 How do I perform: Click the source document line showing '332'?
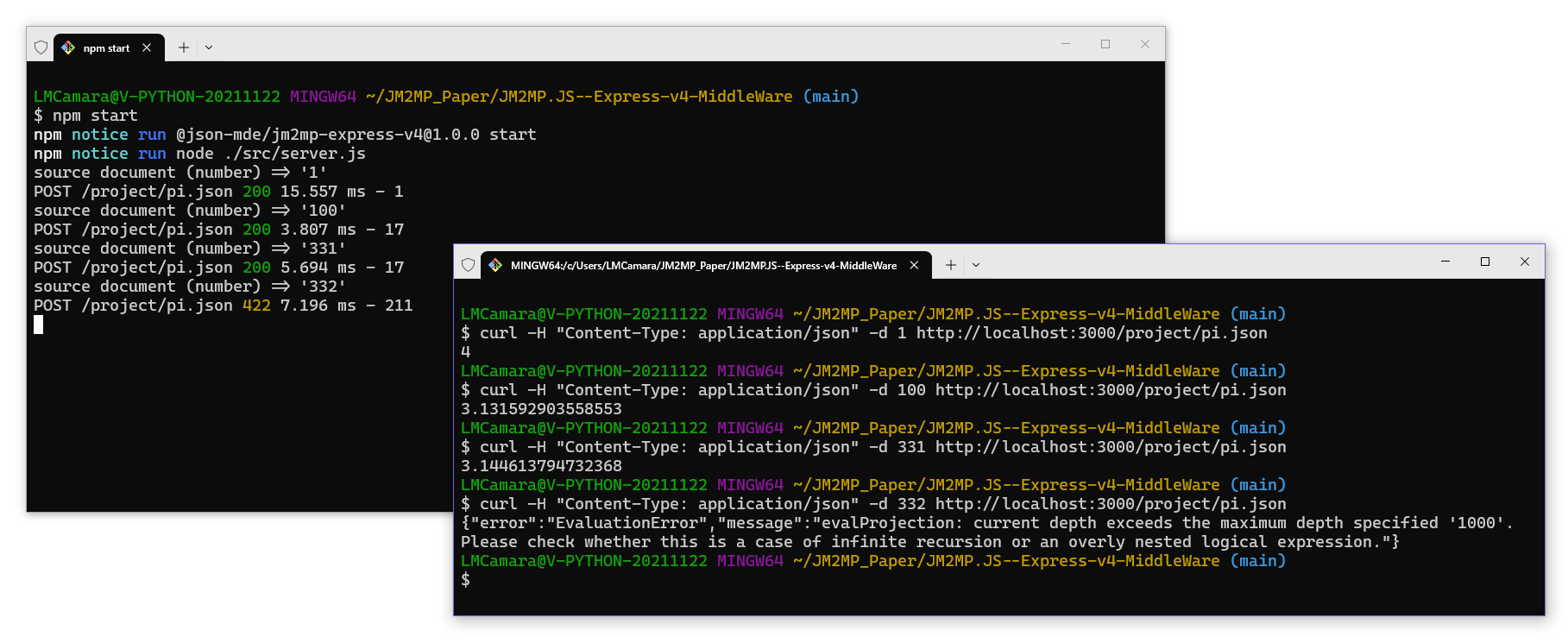click(x=190, y=287)
